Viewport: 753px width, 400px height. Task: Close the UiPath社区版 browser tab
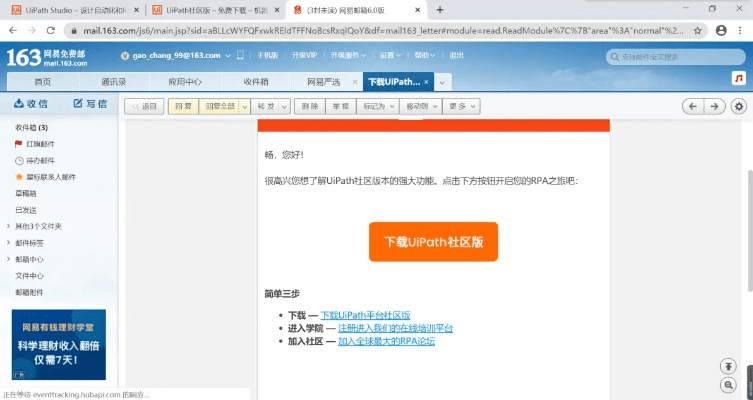coord(277,10)
